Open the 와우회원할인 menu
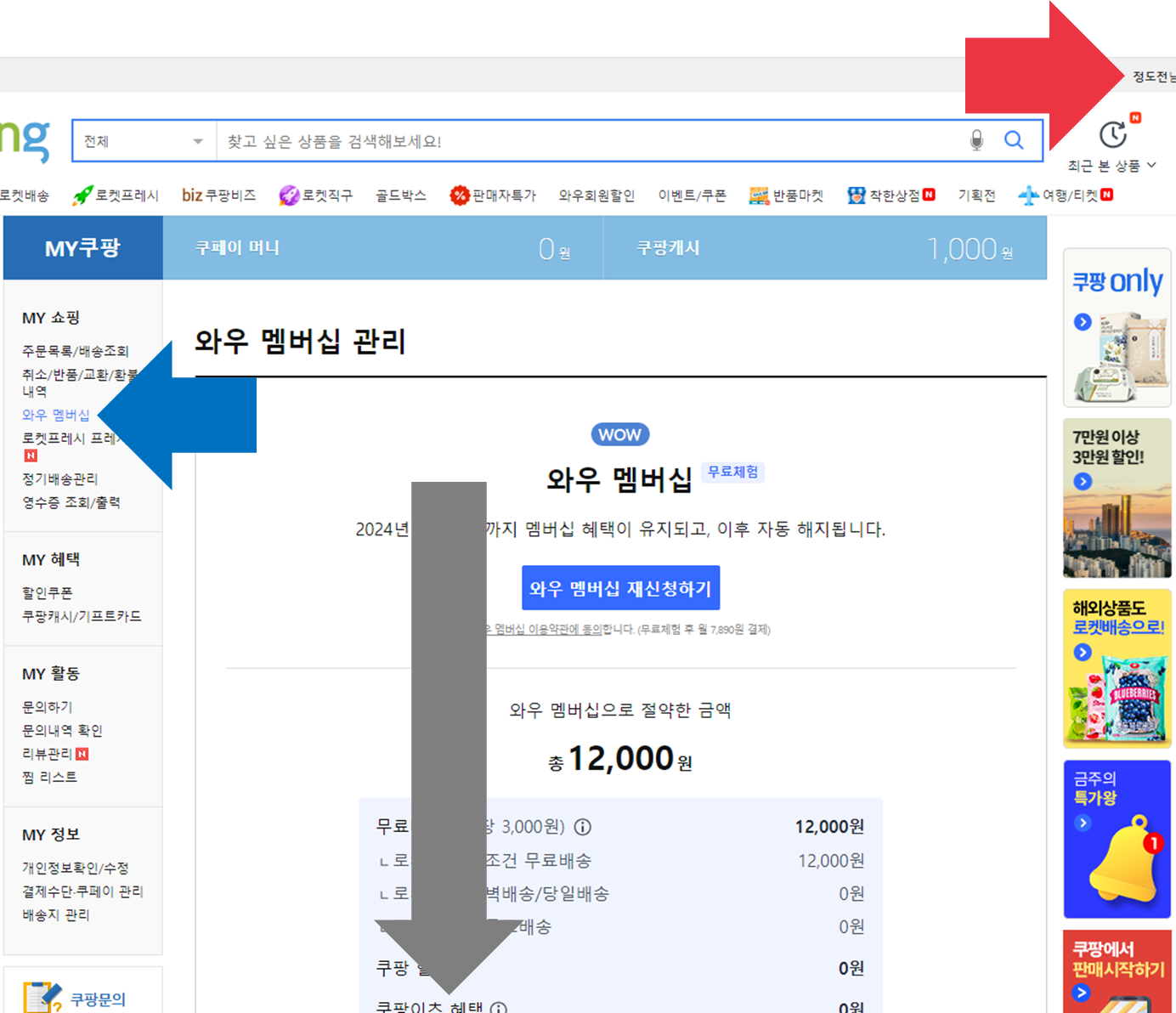1176x1013 pixels. [x=596, y=195]
